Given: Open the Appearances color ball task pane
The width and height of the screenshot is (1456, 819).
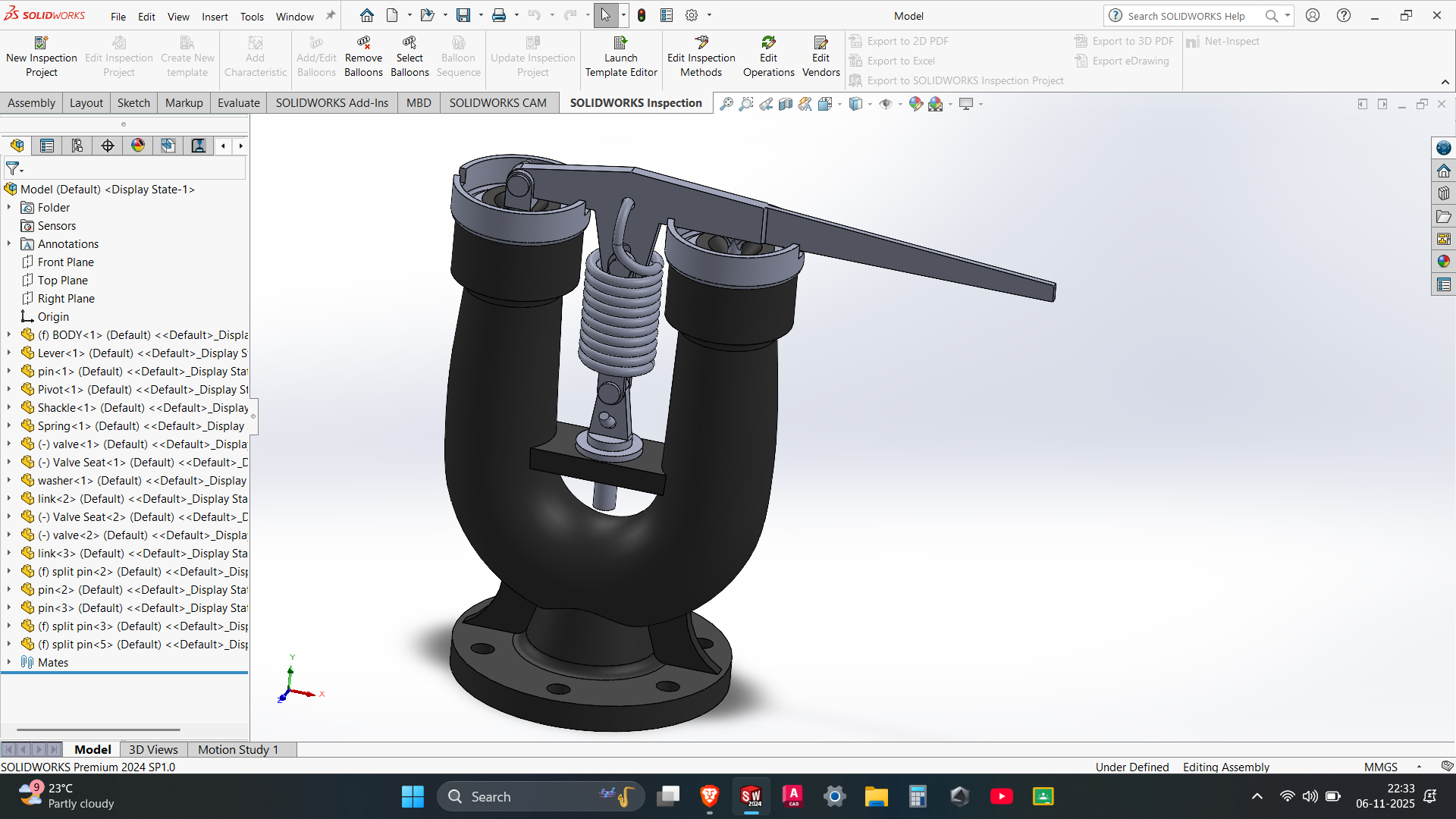Looking at the screenshot, I should coord(1443,262).
